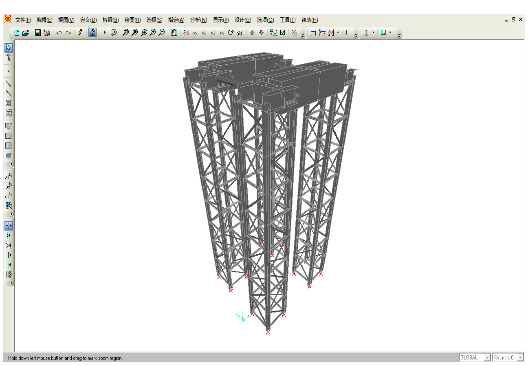Select the pointer tool in left toolbar
Screen dimensions: 528x366
pos(8,48)
